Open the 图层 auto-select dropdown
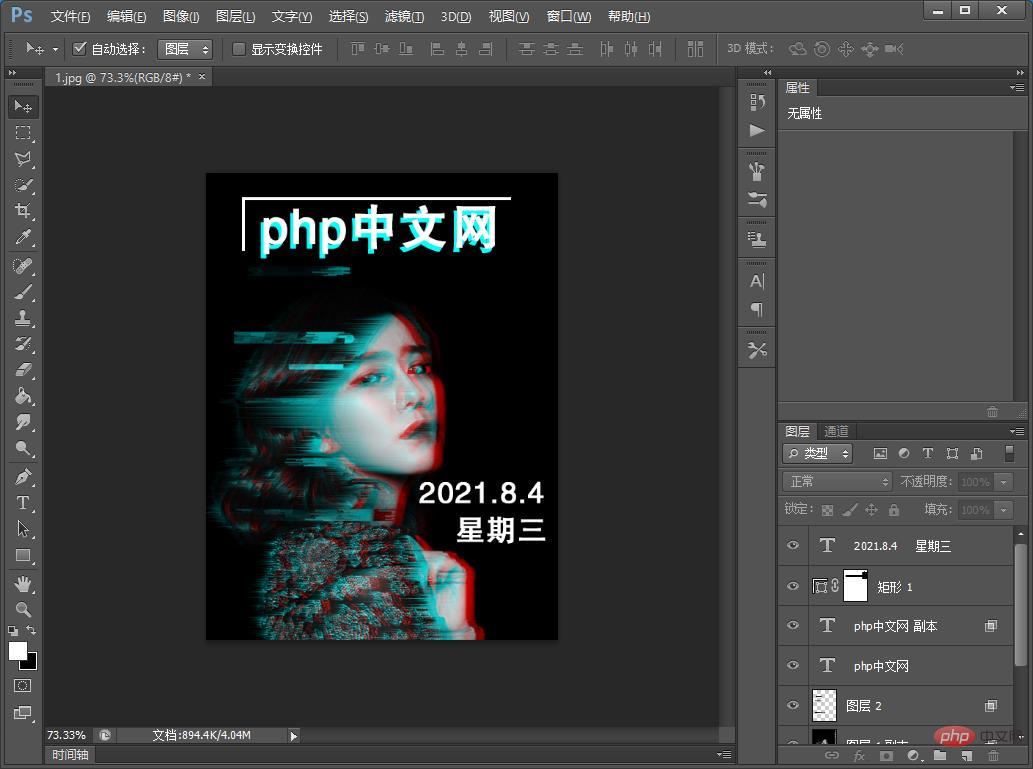1033x769 pixels. click(185, 49)
